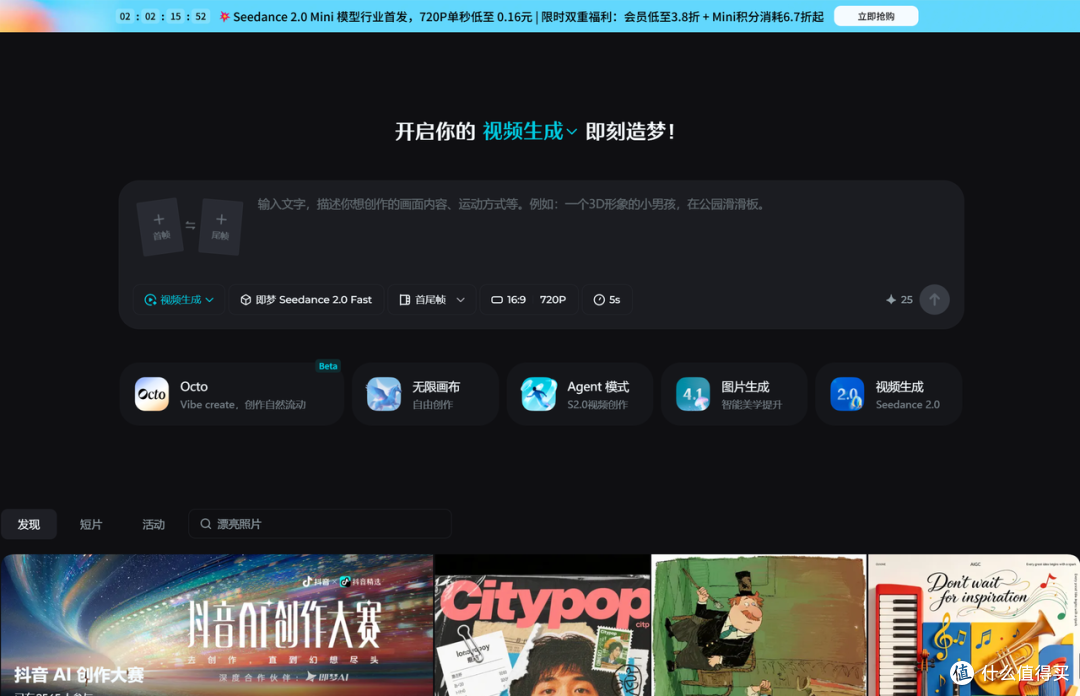Click the search magnifier icon
This screenshot has width=1080, height=696.
205,524
